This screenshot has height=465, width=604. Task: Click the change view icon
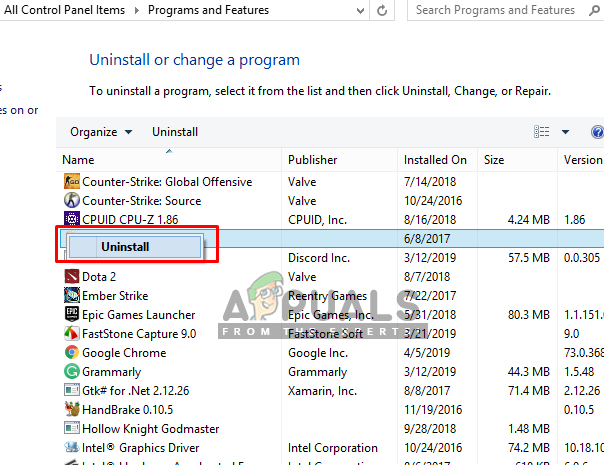click(542, 132)
